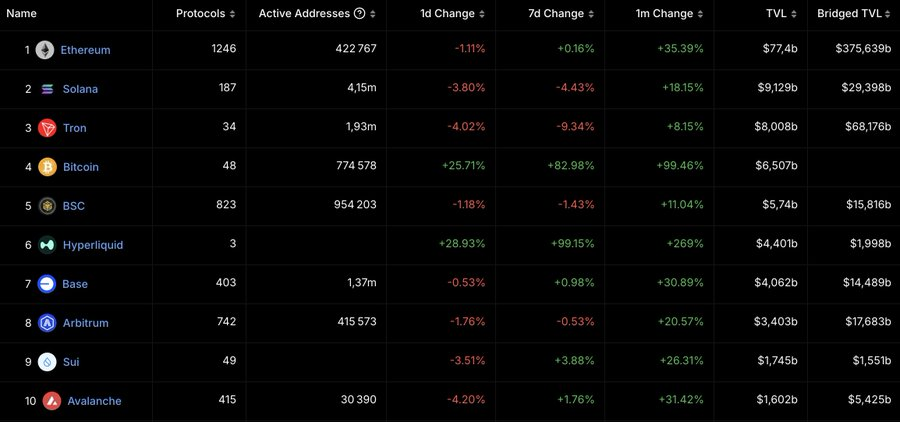
Task: Click the blue Base logo icon
Action: pyautogui.click(x=47, y=284)
